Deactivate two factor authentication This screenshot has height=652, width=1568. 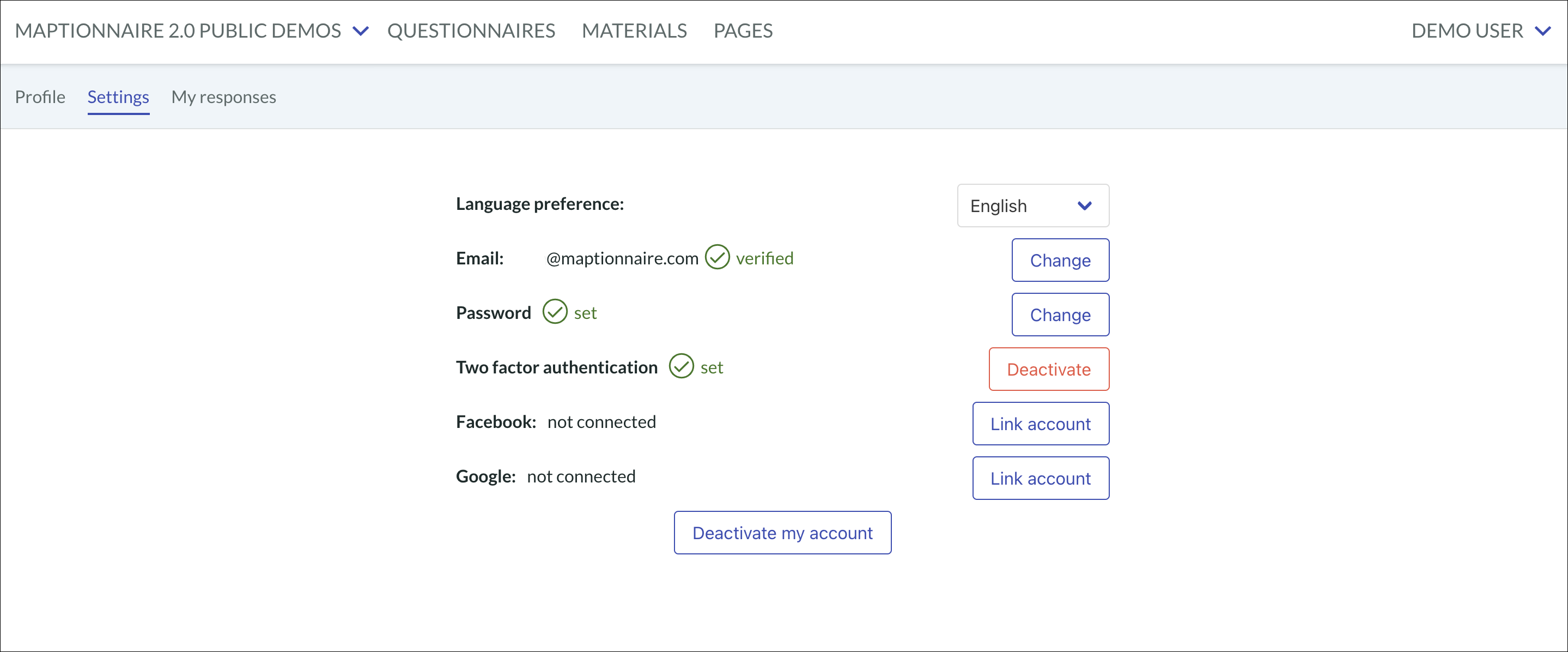click(x=1049, y=369)
